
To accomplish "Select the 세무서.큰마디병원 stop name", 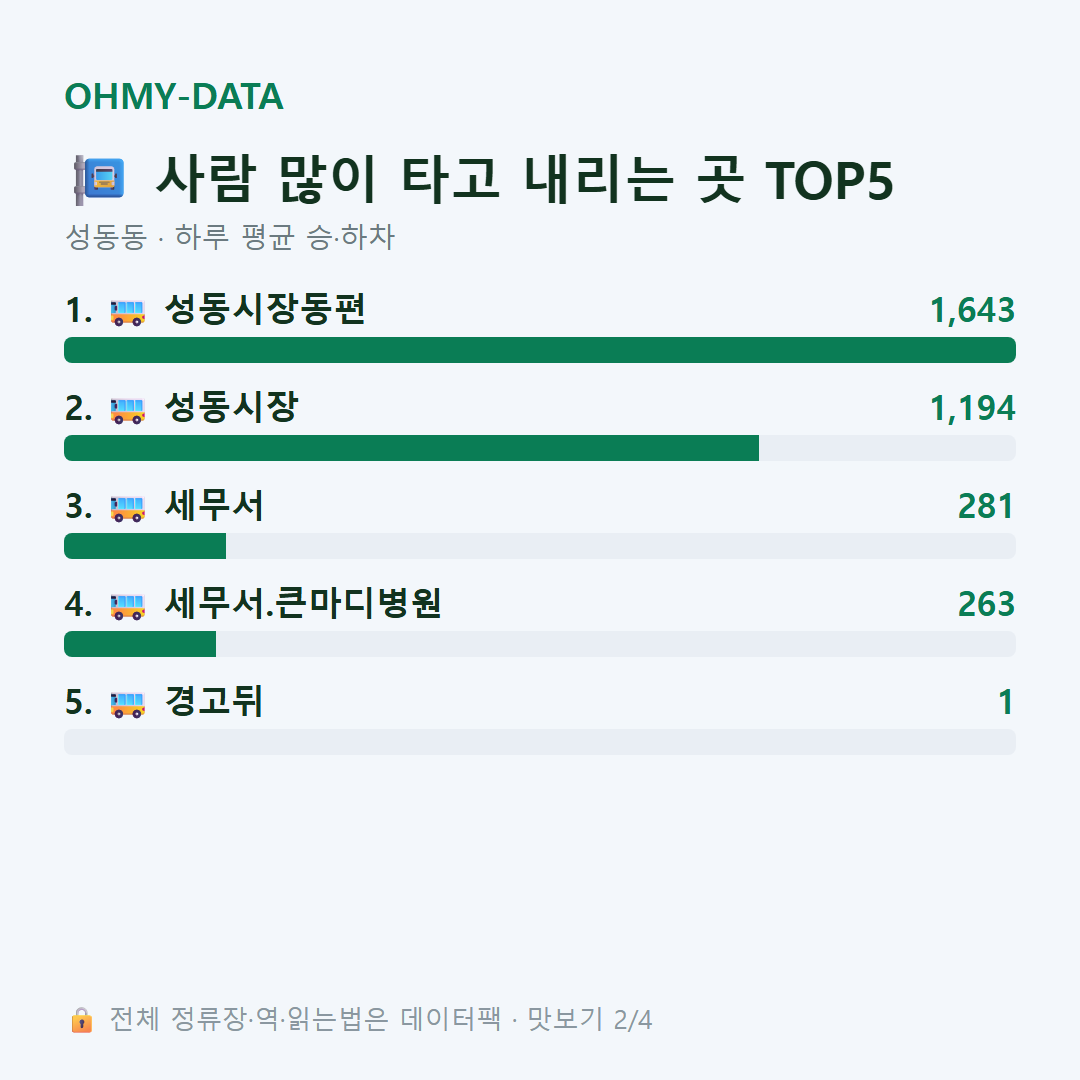I will click(302, 603).
